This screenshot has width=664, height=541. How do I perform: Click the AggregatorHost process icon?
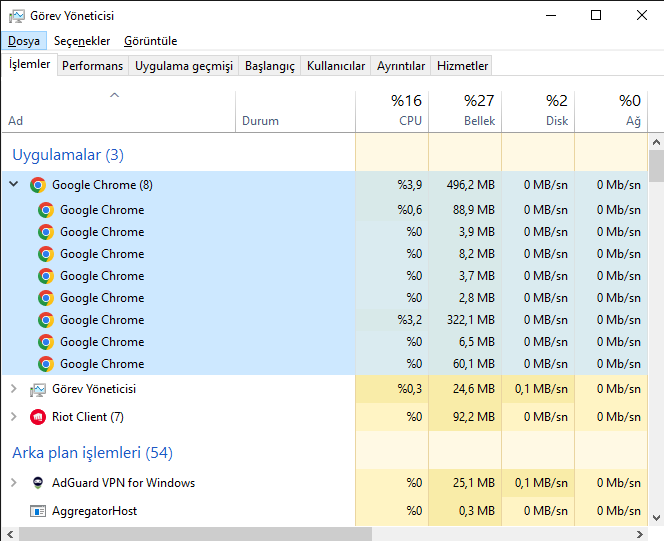(38, 511)
